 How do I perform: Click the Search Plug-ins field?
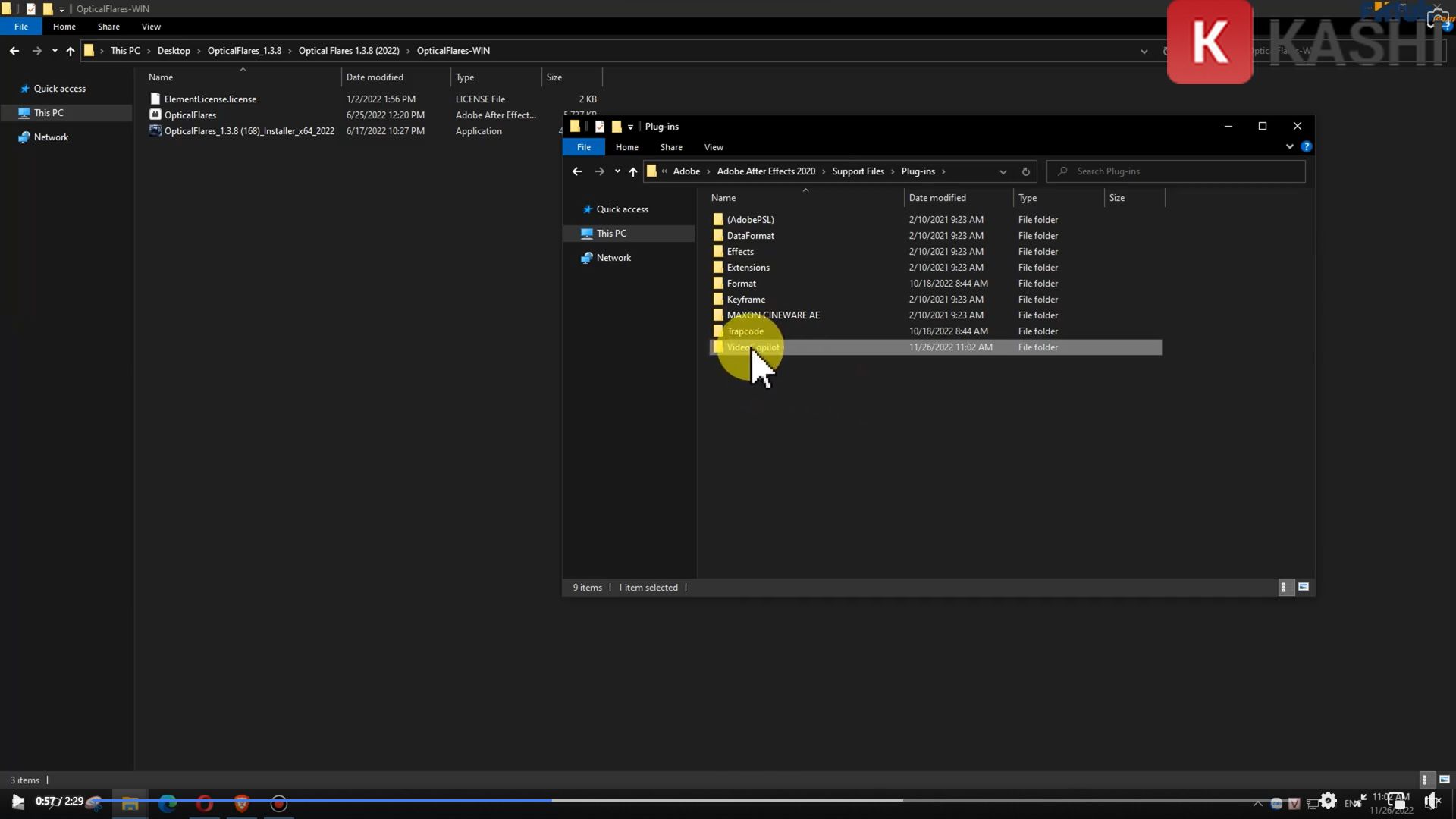tap(1183, 171)
